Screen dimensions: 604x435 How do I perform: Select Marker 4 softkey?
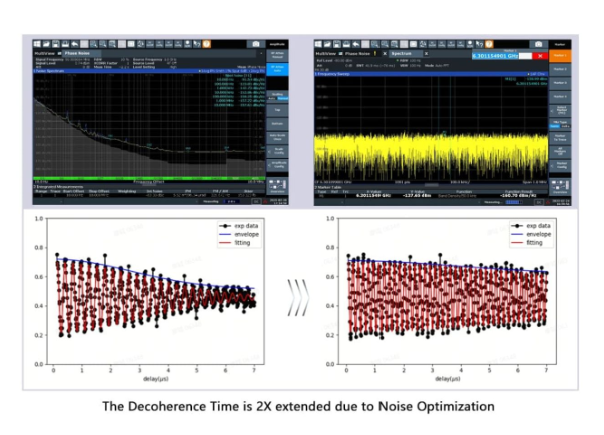click(560, 96)
